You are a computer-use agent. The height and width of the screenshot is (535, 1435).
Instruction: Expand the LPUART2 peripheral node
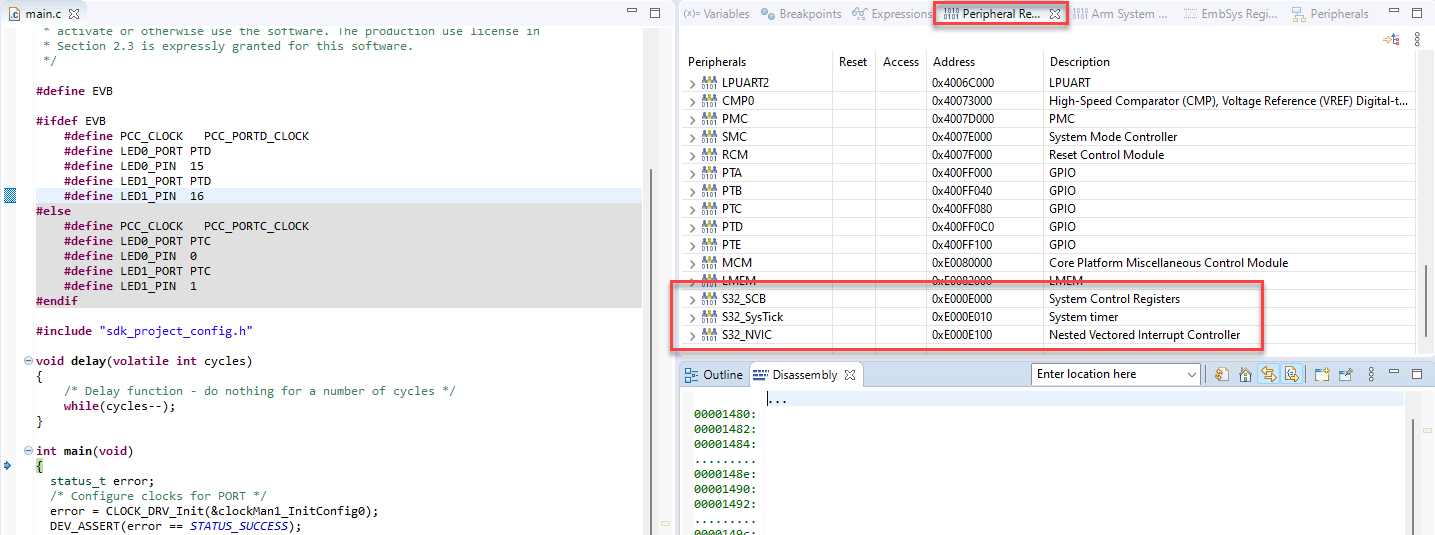click(692, 83)
